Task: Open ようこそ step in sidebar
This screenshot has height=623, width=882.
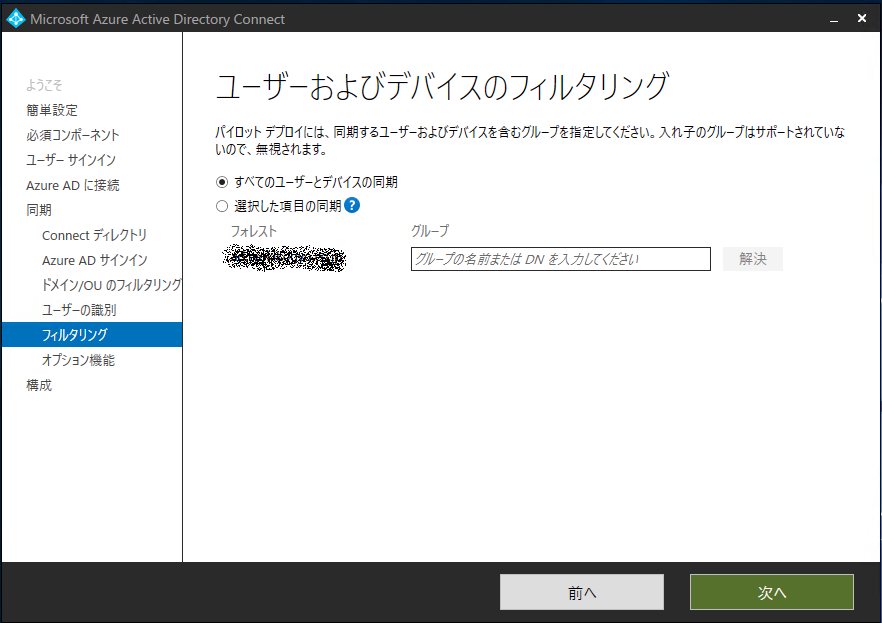Action: pyautogui.click(x=44, y=85)
